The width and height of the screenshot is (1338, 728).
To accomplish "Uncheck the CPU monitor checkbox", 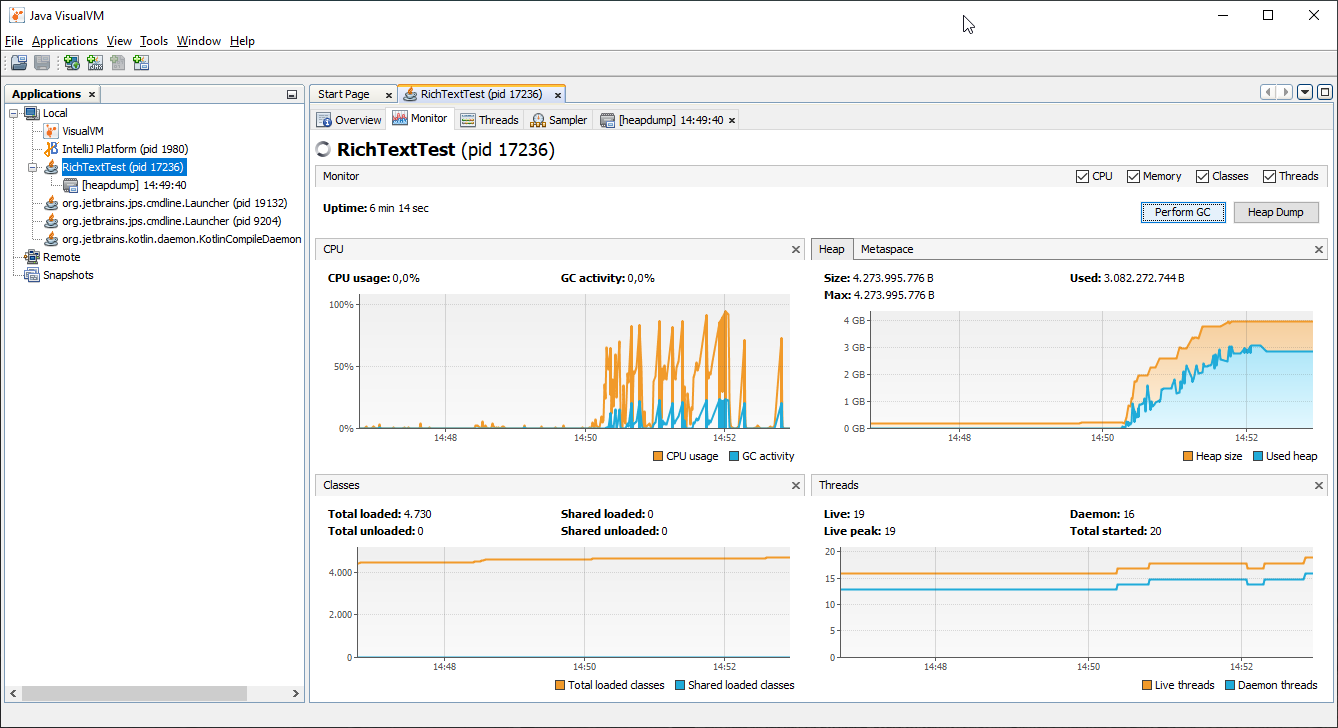I will (1081, 175).
